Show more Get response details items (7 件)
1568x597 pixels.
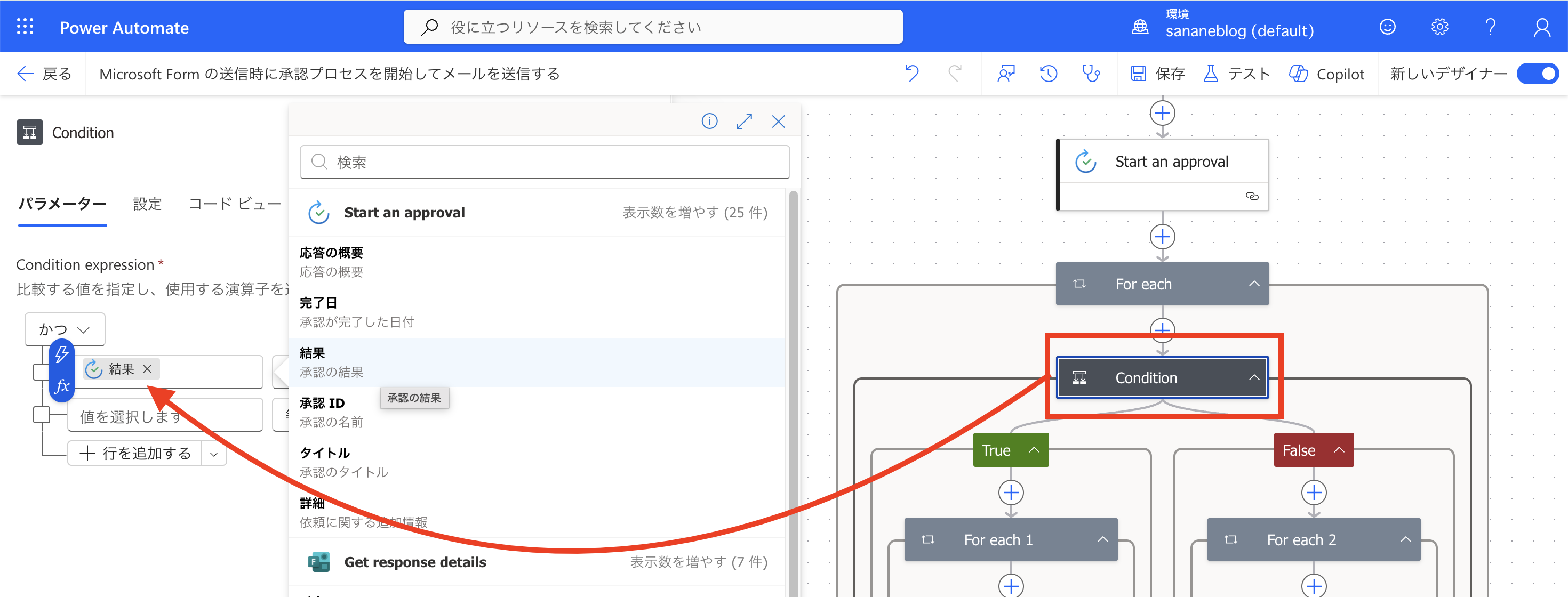coord(698,562)
